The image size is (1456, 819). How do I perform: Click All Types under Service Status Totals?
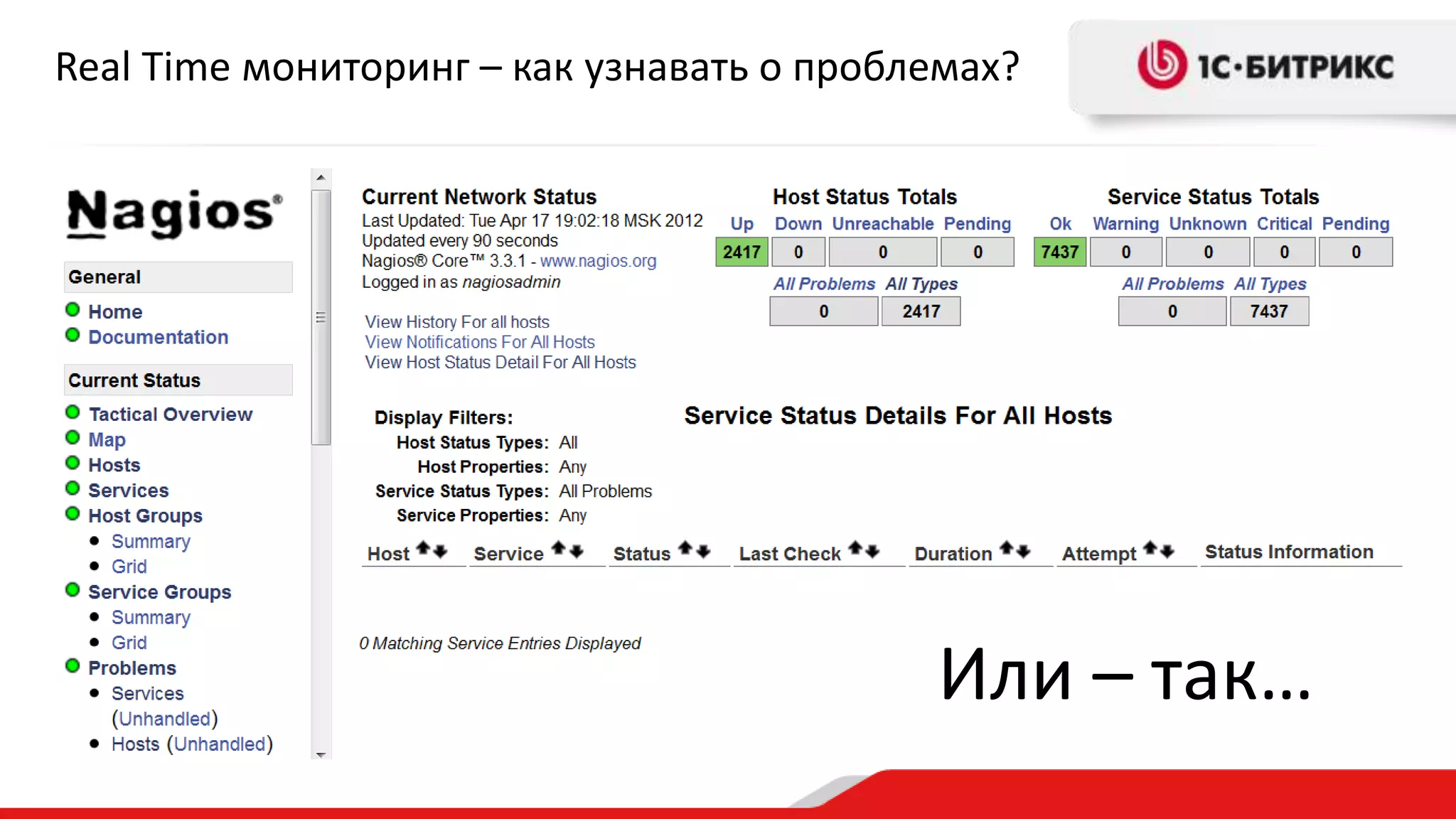click(x=1270, y=284)
